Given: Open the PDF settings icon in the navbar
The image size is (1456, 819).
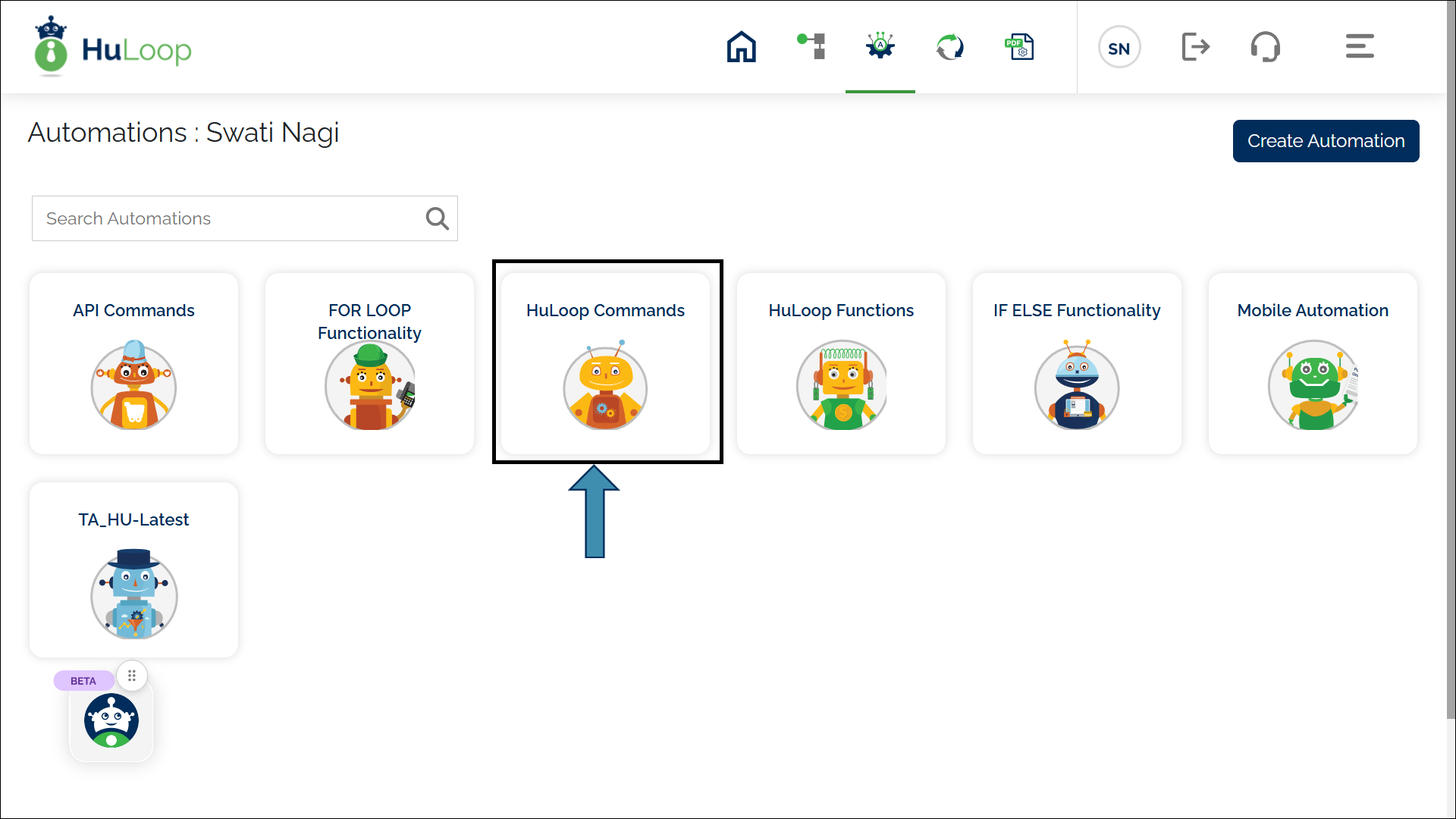Looking at the screenshot, I should coord(1019,46).
